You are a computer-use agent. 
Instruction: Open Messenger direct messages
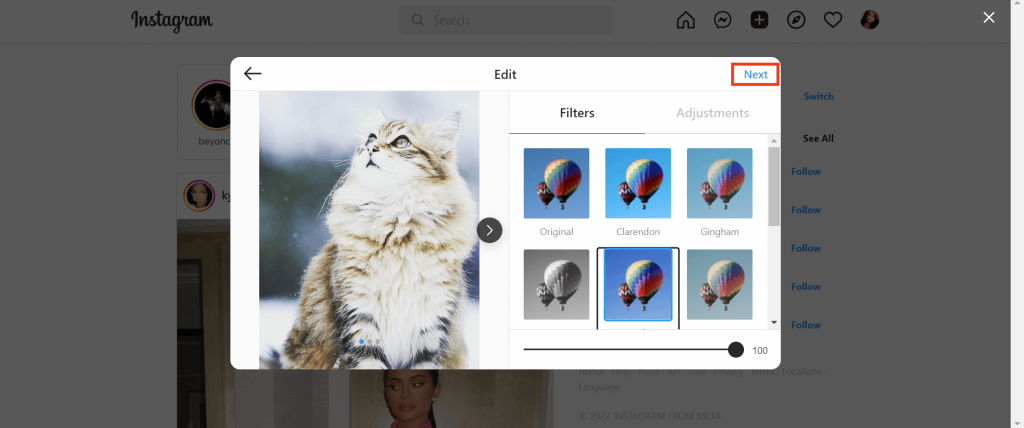722,20
